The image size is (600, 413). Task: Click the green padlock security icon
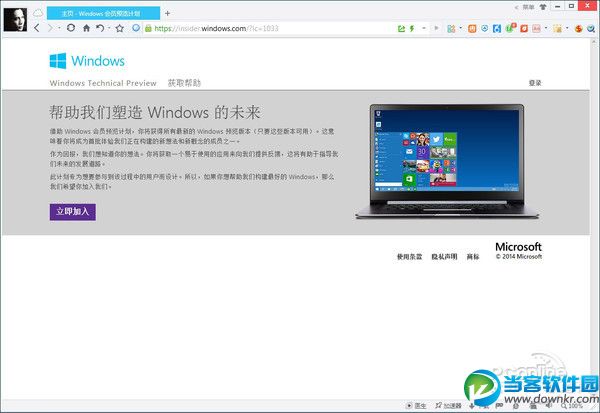pos(148,28)
